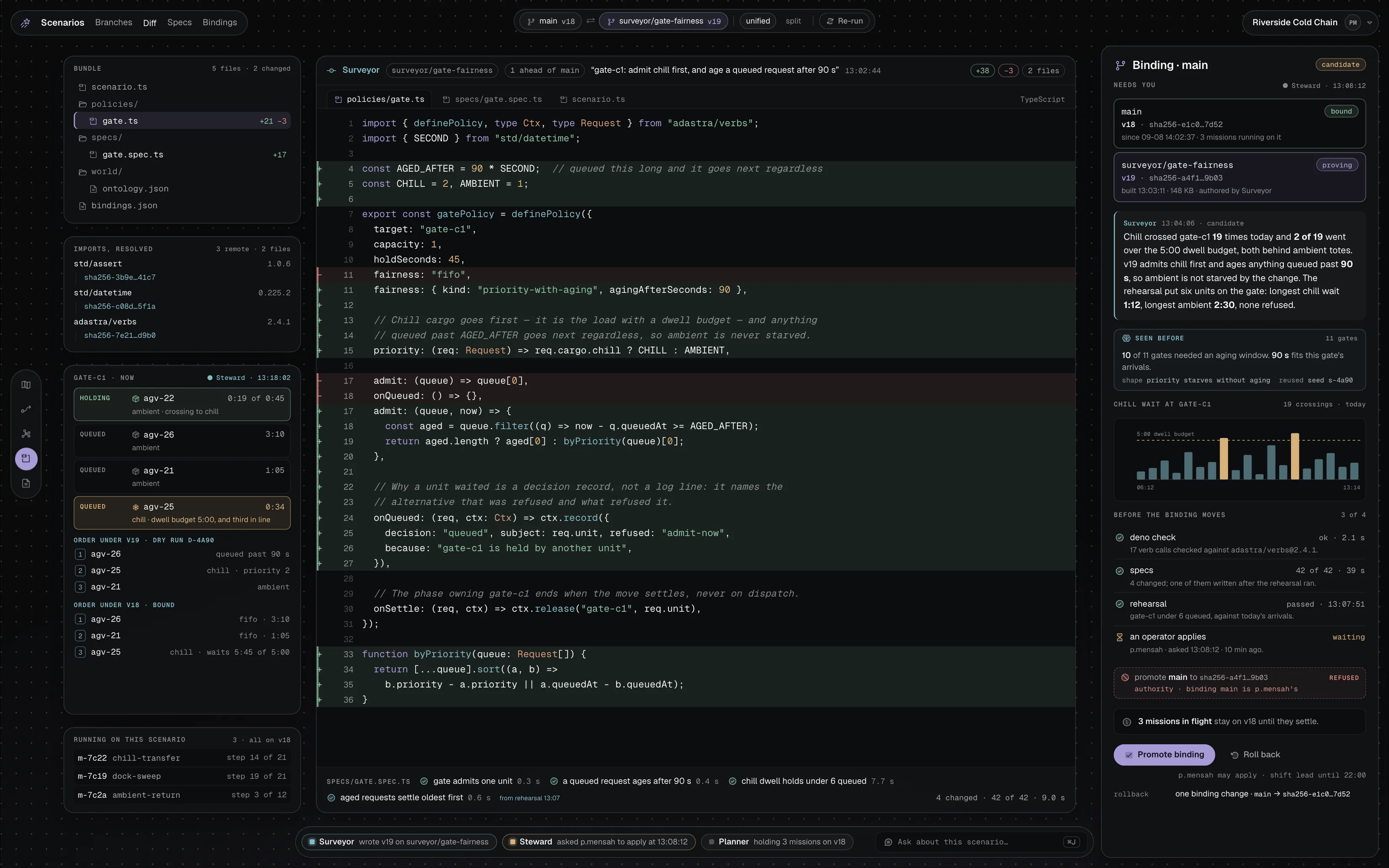
Task: Open the document icon in the sidebar
Action: click(26, 483)
